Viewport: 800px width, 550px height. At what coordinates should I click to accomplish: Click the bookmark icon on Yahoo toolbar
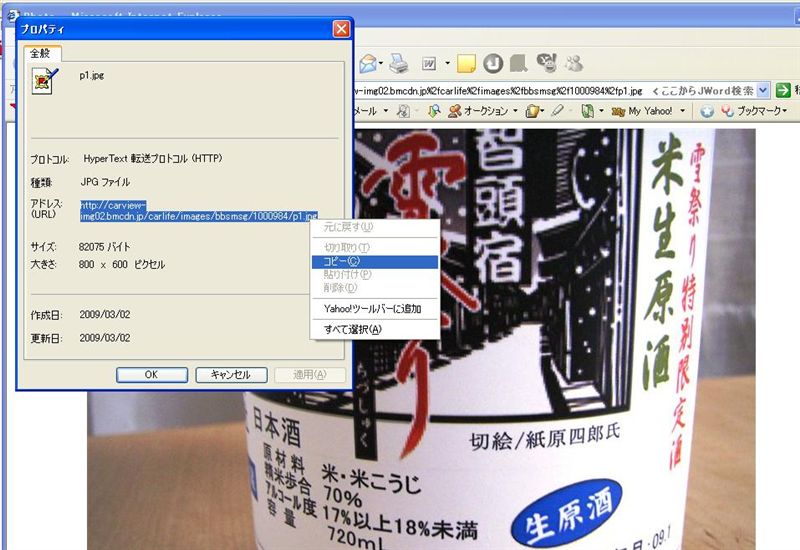point(728,111)
